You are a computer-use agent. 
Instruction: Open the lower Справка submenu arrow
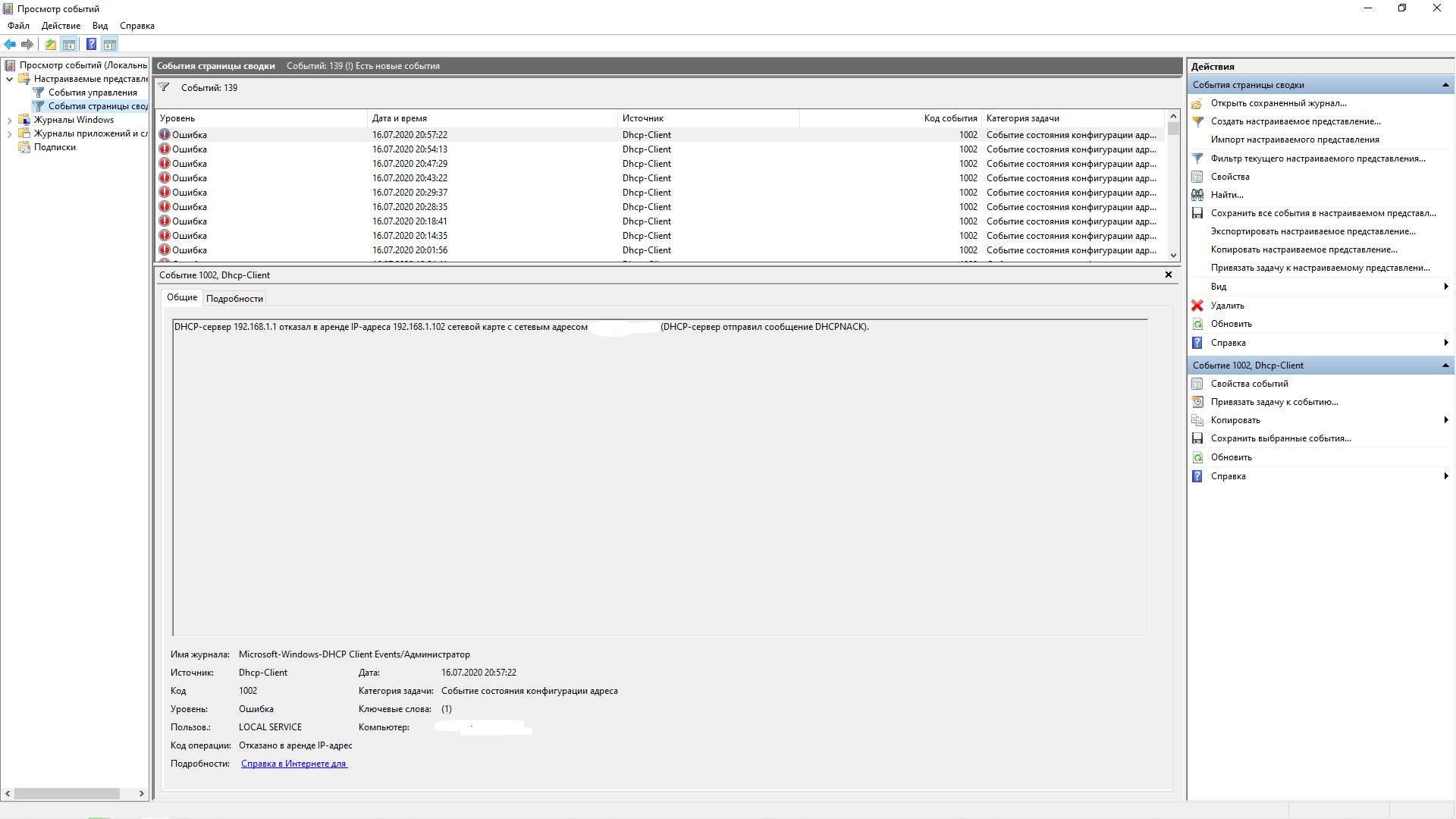(x=1446, y=476)
